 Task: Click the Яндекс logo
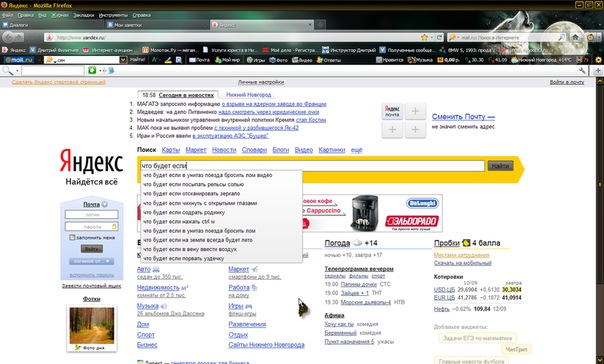point(91,161)
